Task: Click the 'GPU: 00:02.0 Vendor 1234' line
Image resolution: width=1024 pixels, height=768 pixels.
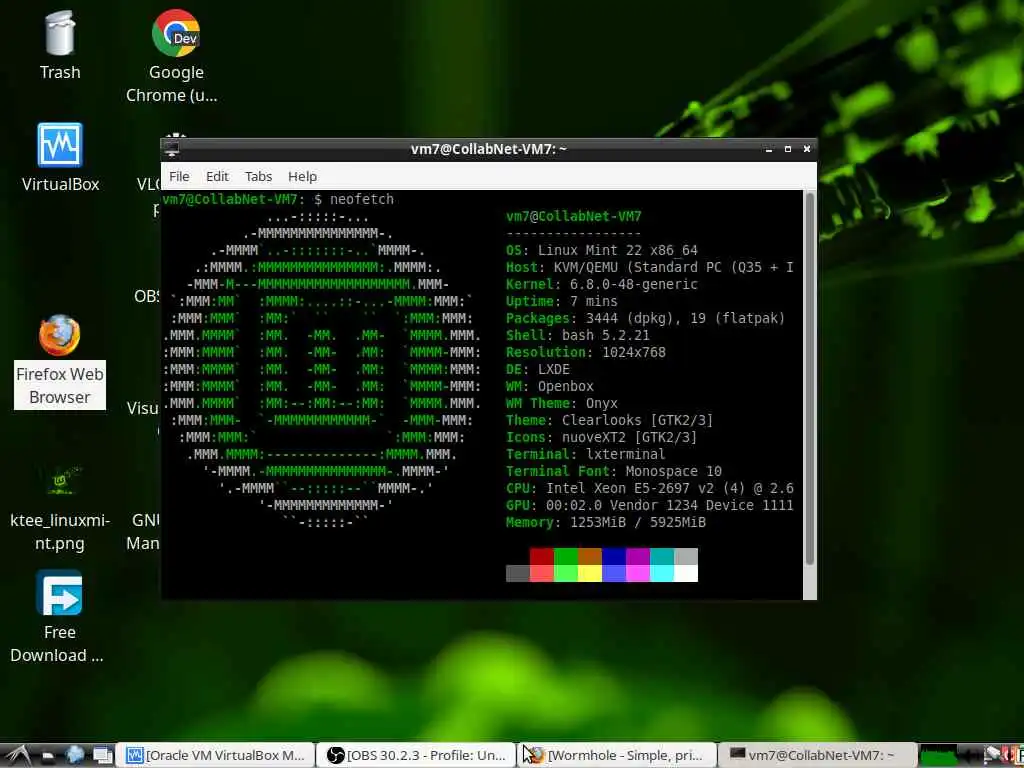Action: pos(650,505)
